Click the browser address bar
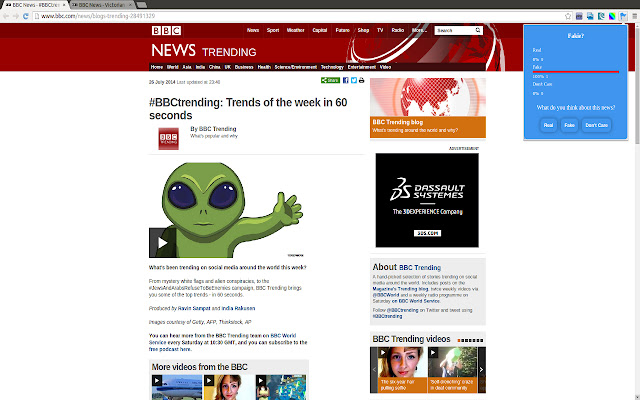 pyautogui.click(x=298, y=16)
